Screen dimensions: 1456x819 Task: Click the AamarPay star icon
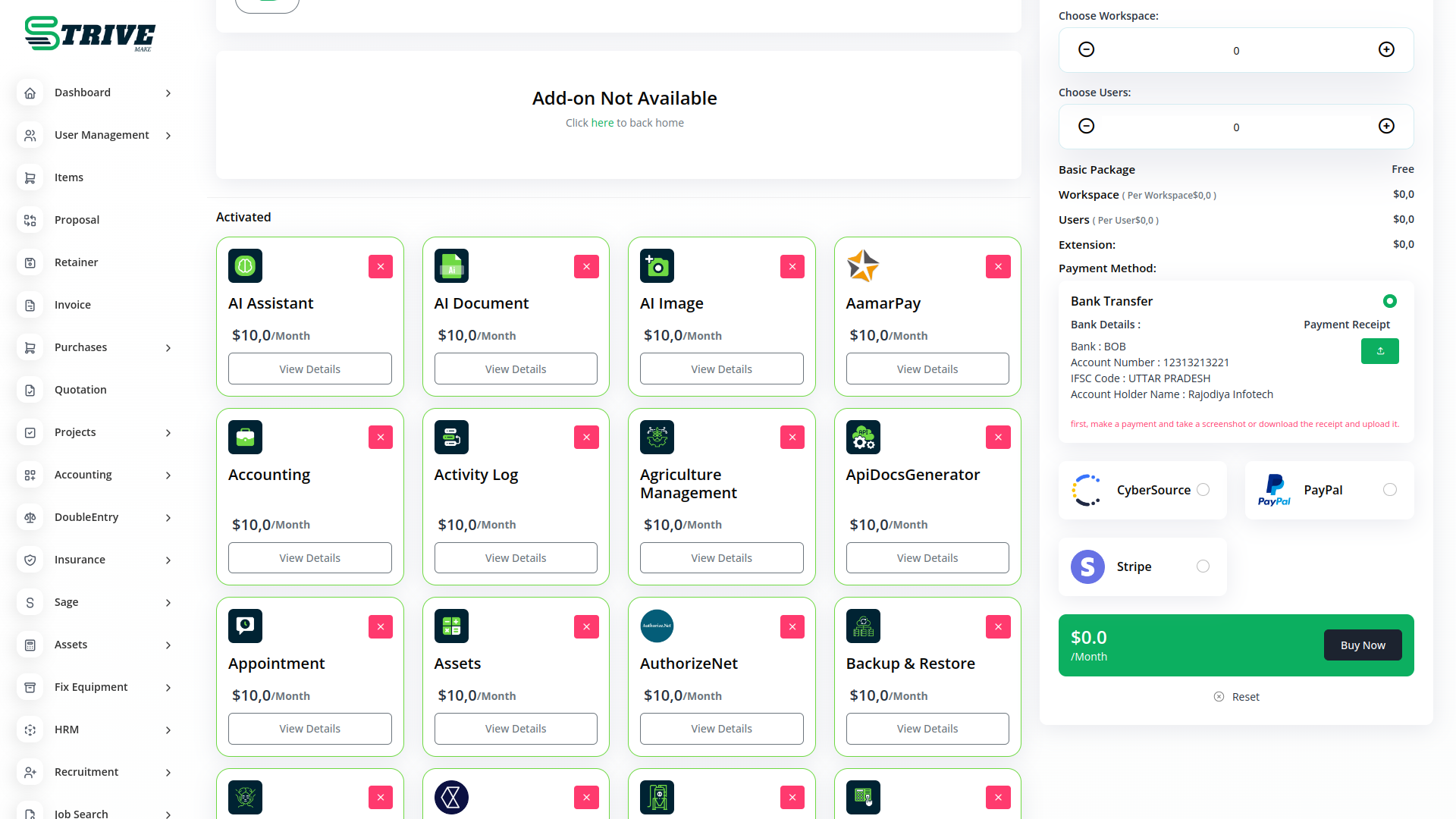pyautogui.click(x=863, y=266)
